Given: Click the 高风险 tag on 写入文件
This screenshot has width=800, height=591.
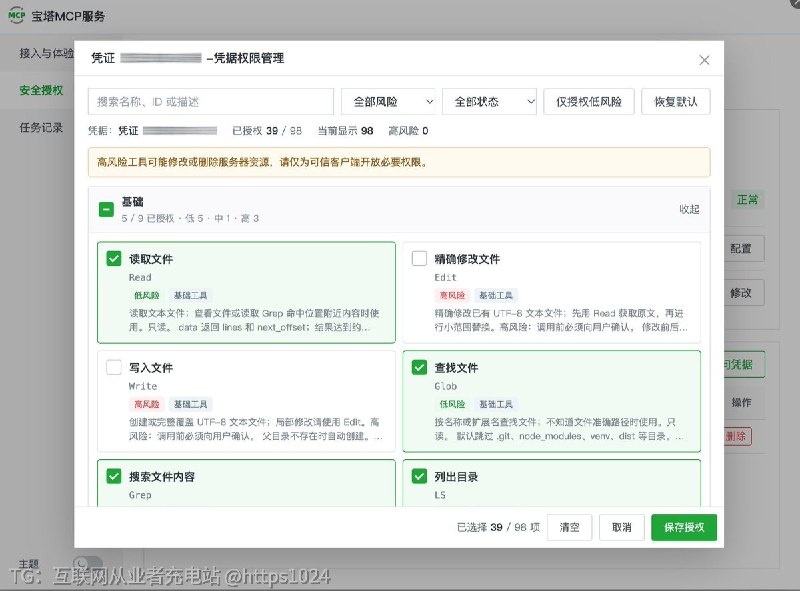Looking at the screenshot, I should (x=146, y=404).
